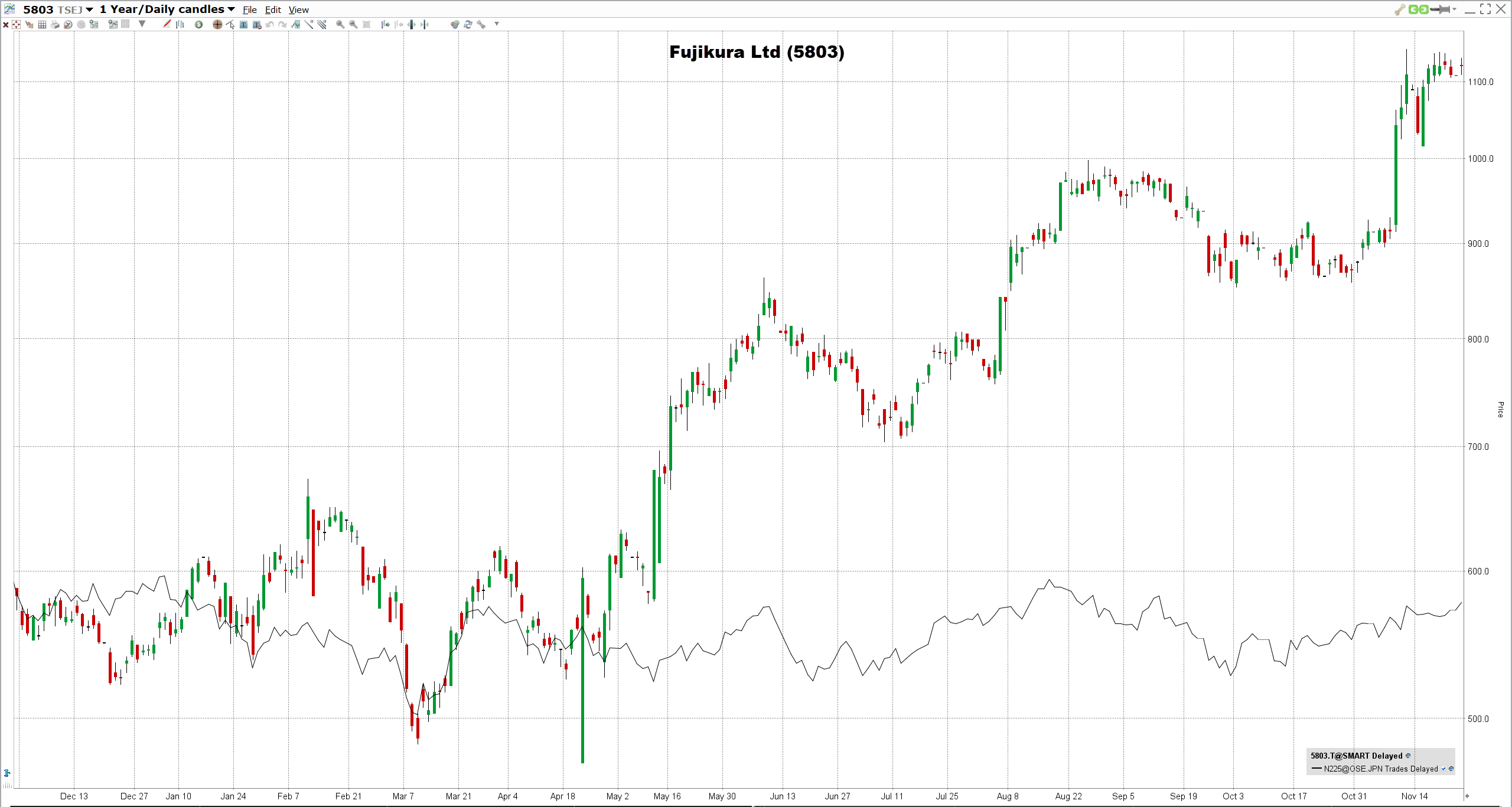Open the Edit menu
The width and height of the screenshot is (1512, 807).
click(x=273, y=9)
